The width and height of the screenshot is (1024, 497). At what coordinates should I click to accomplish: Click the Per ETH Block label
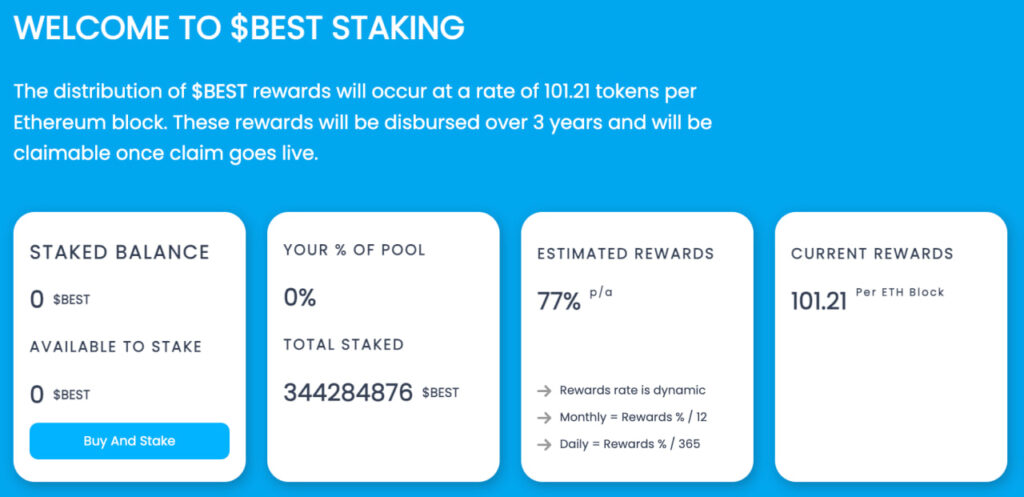[900, 293]
